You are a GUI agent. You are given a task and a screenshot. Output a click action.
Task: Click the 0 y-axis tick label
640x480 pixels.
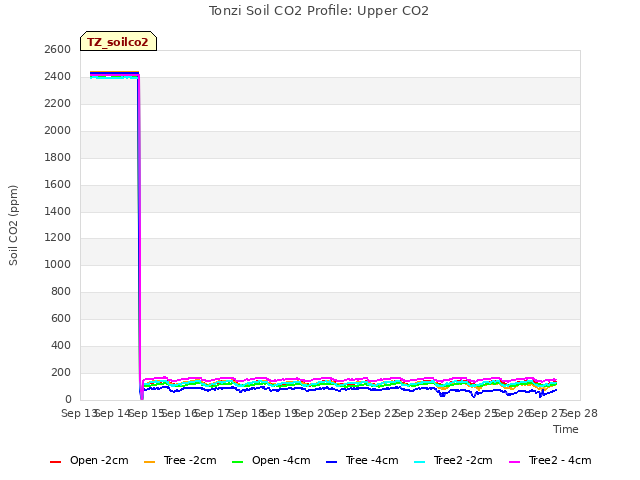point(68,399)
